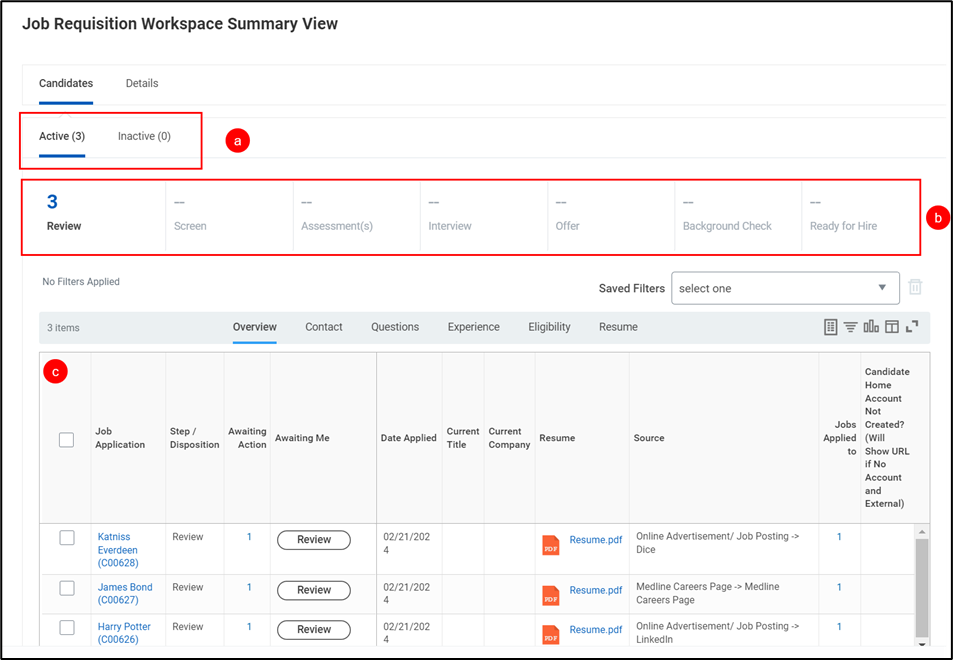This screenshot has height=660, width=953.
Task: Open Katniss Everdeen (C00628) application link
Action: (118, 550)
